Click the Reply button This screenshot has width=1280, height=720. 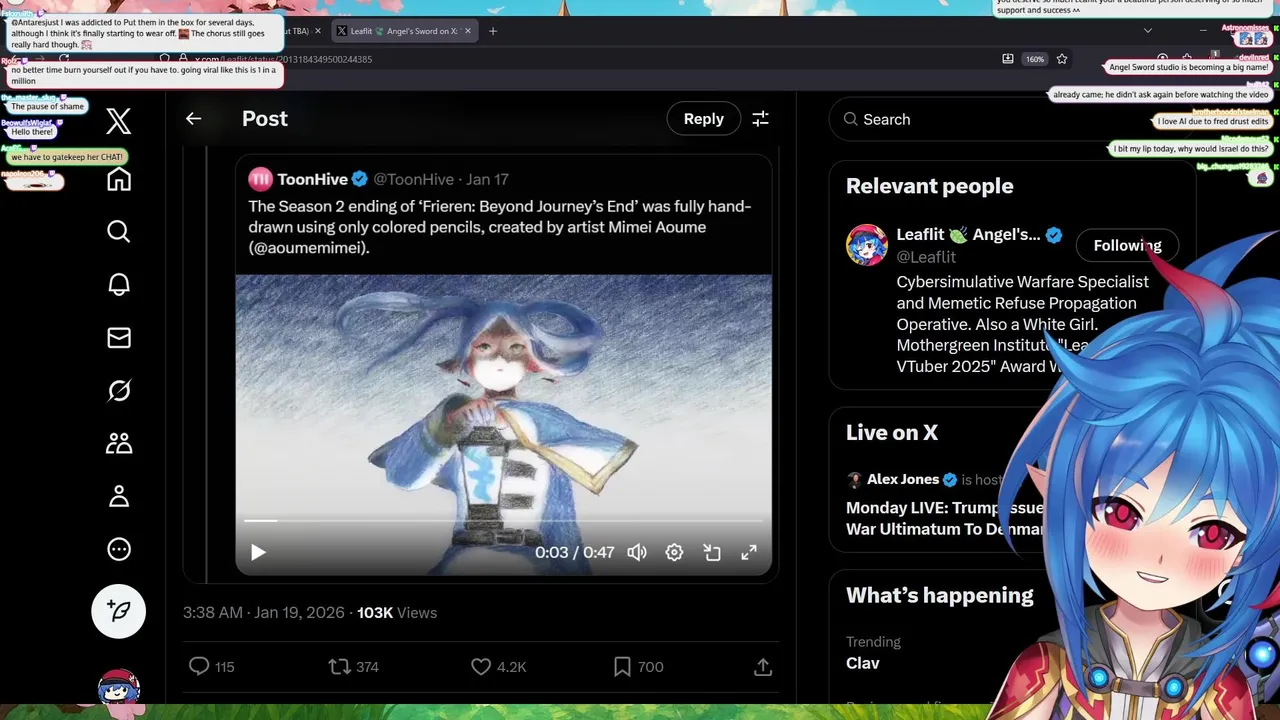[x=703, y=118]
